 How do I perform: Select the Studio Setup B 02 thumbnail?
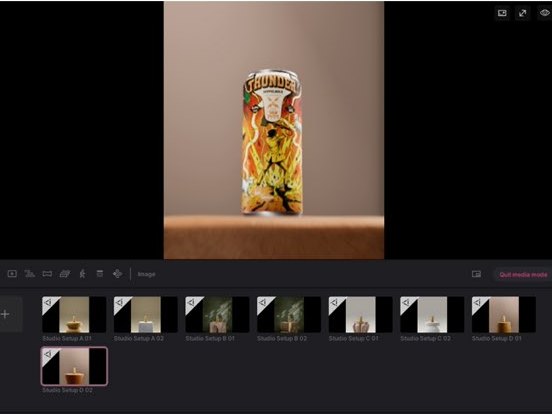coord(289,314)
